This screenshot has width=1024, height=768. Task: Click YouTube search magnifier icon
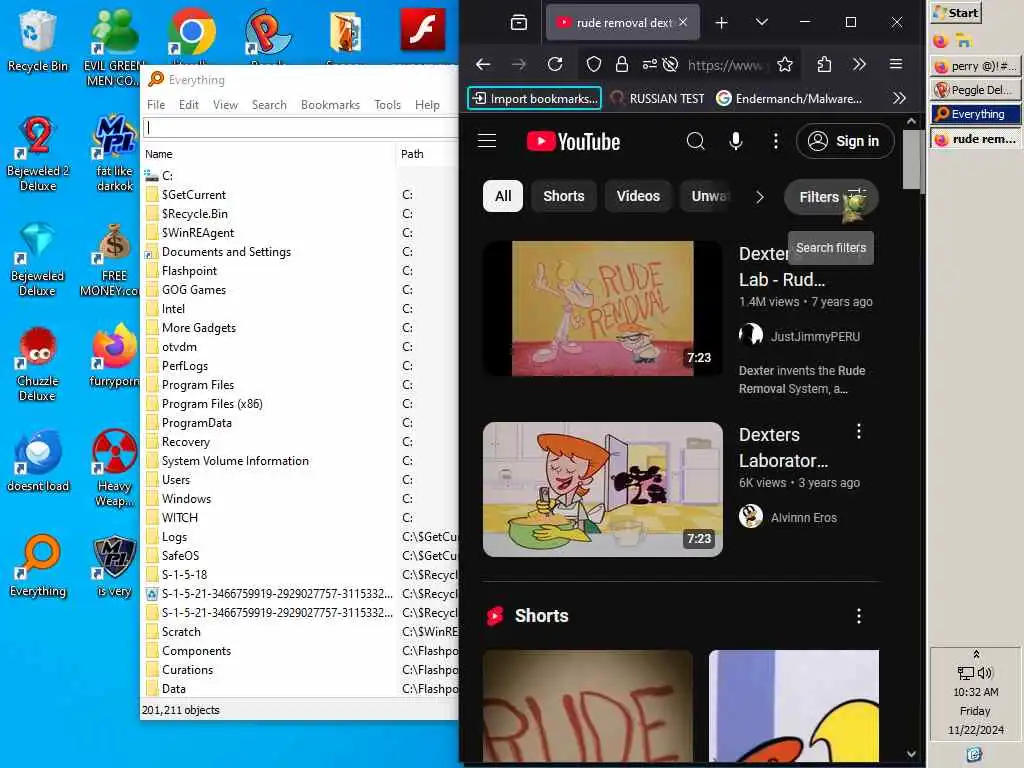[x=696, y=141]
